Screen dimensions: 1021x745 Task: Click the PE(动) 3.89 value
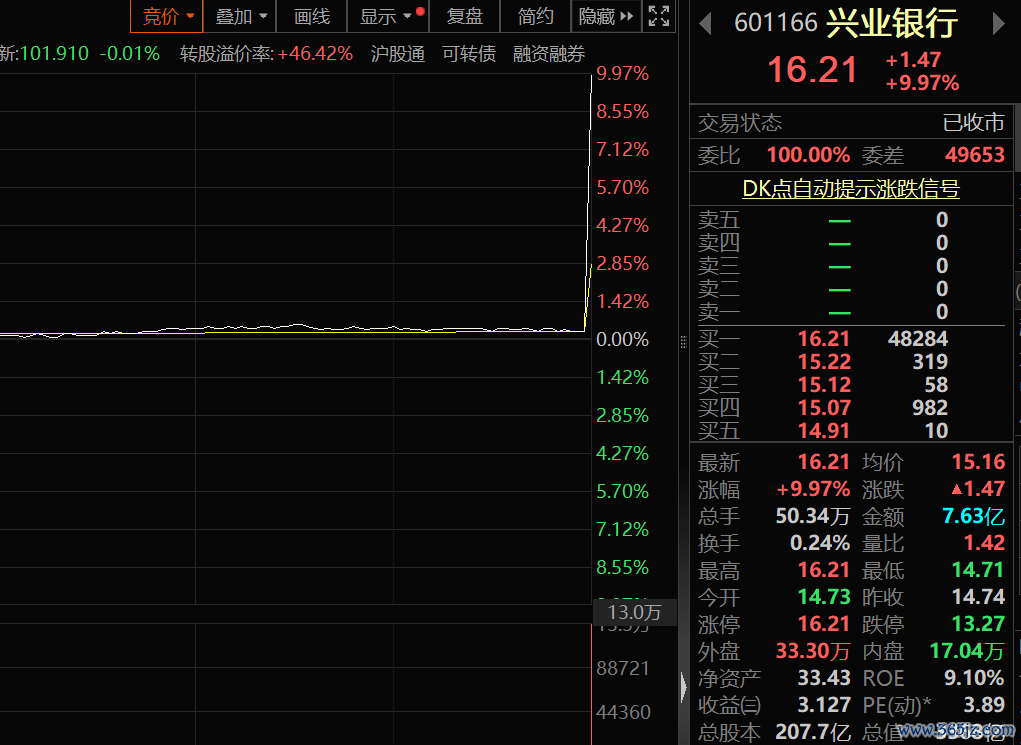(x=985, y=705)
